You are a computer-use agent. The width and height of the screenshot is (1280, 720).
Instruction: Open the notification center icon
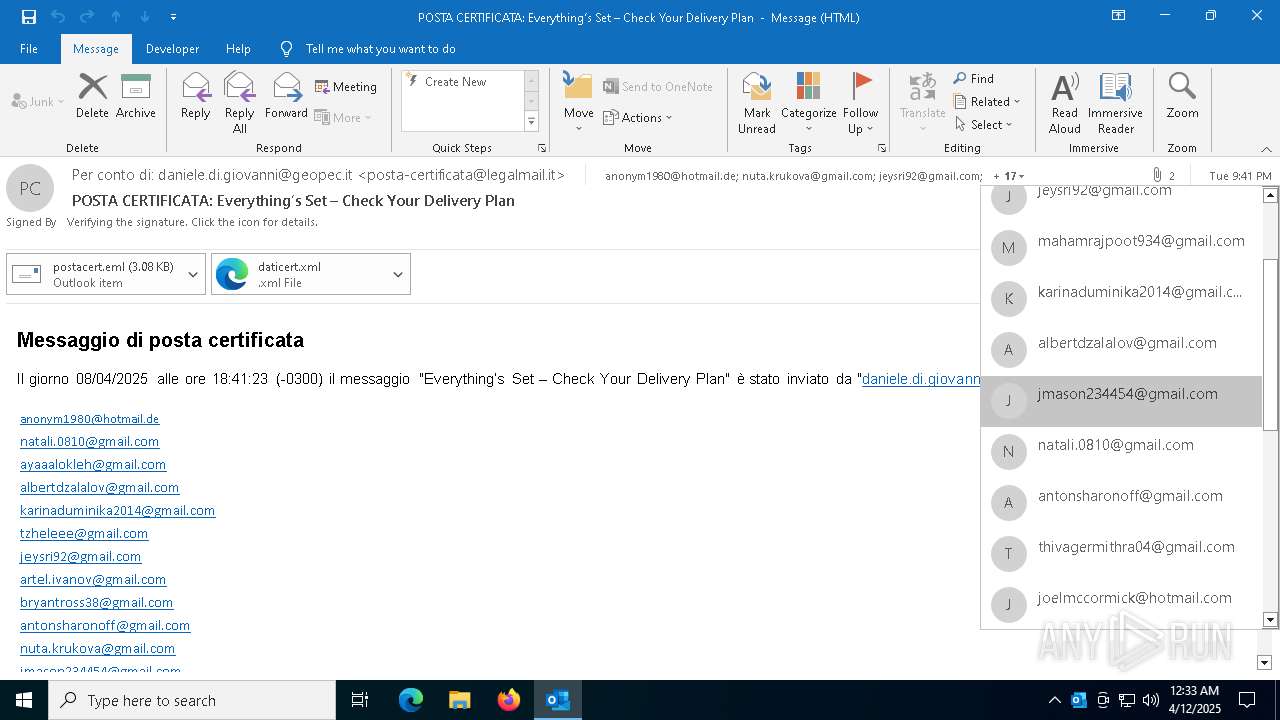click(1247, 700)
